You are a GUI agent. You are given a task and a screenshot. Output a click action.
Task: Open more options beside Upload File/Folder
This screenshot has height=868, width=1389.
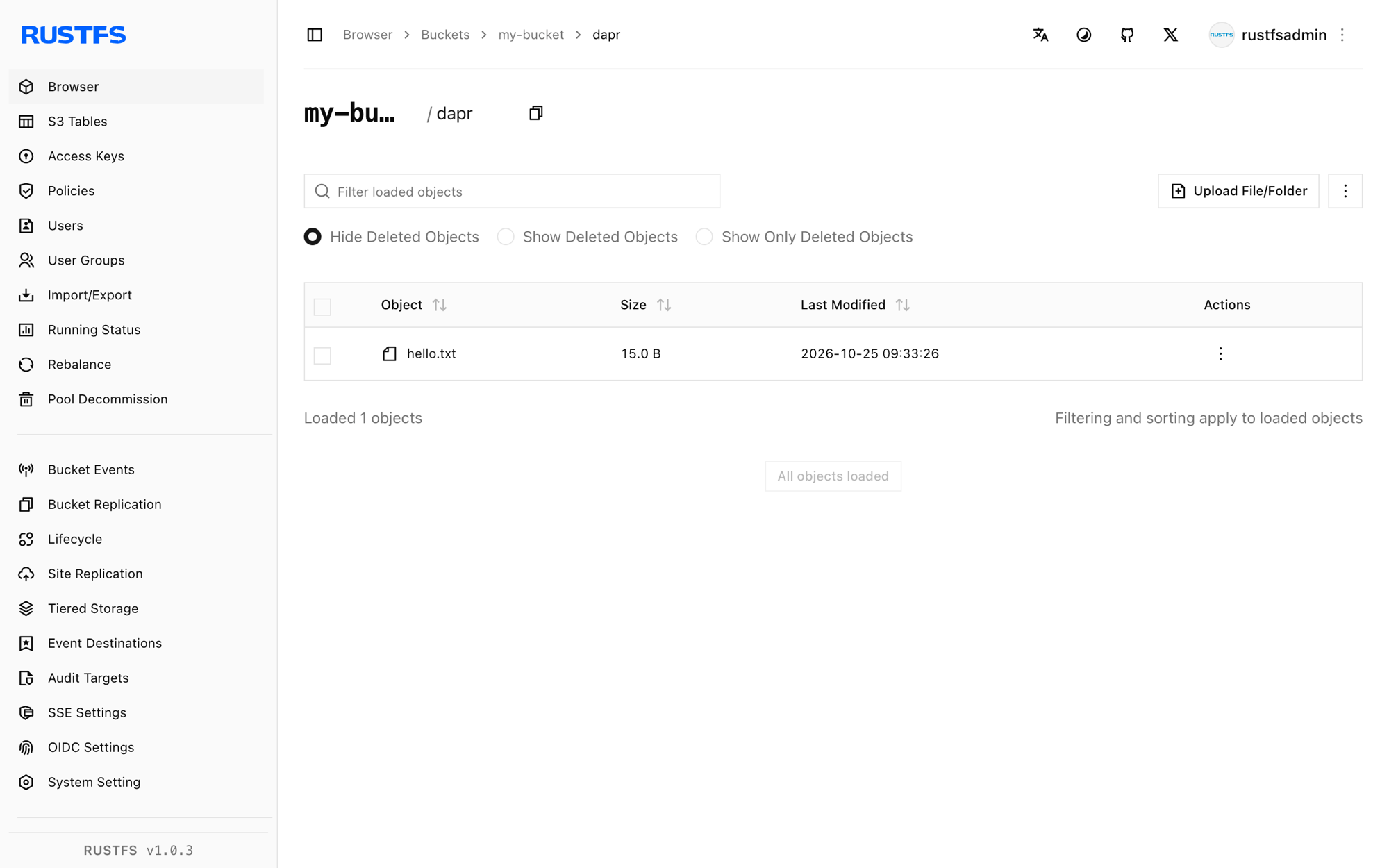[1345, 191]
